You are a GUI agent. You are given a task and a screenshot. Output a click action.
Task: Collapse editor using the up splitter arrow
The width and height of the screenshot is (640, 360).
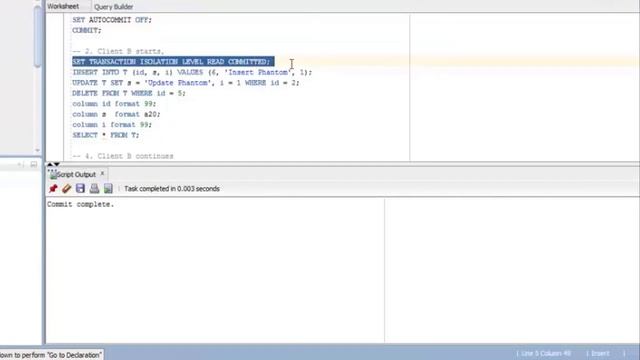tap(50, 164)
